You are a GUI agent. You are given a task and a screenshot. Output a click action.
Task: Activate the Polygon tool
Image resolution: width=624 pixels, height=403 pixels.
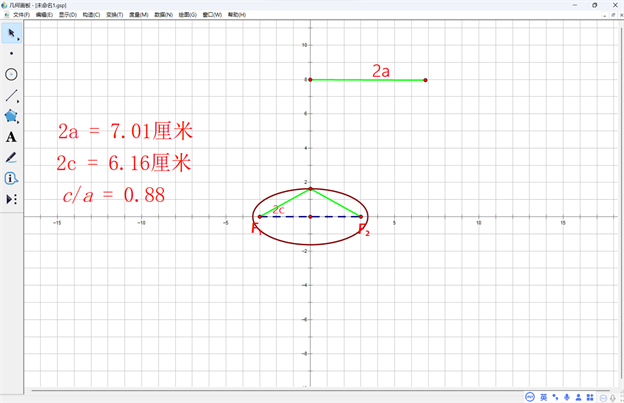(11, 116)
